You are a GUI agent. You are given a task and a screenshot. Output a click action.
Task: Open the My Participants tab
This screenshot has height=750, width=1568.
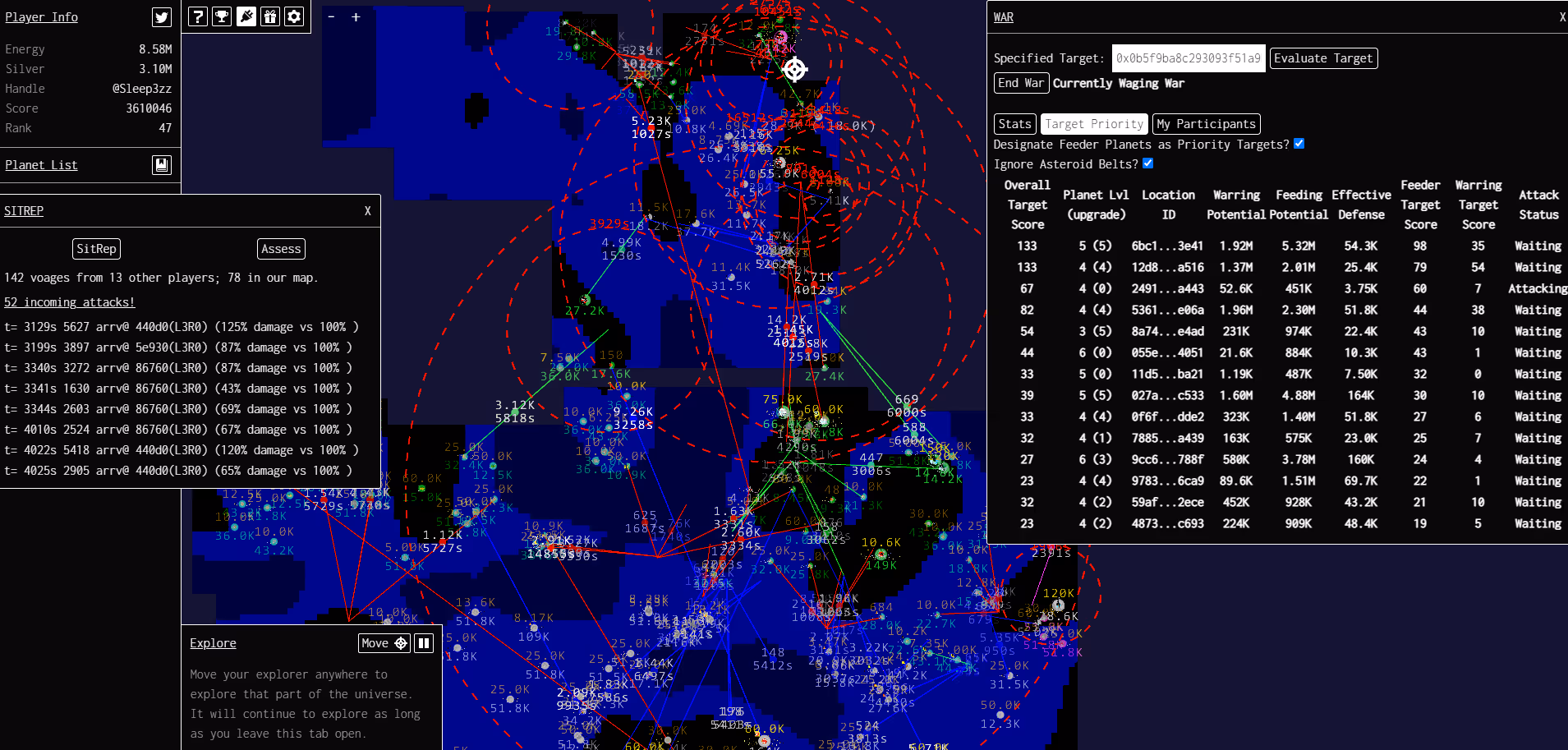1207,124
